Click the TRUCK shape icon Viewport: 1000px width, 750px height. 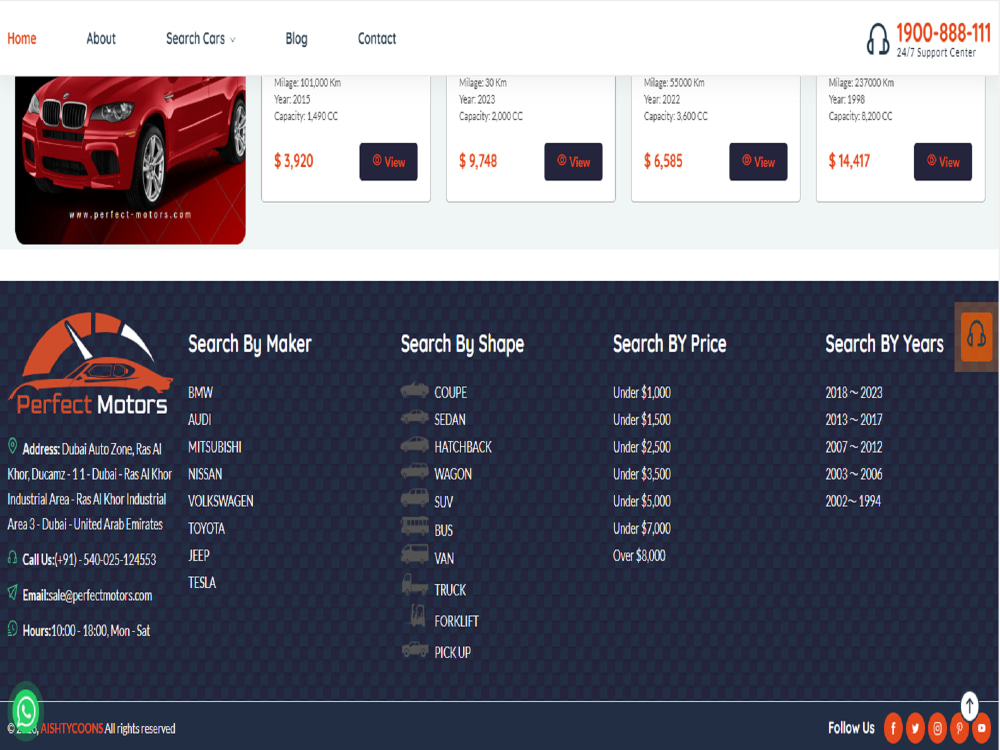tap(414, 589)
